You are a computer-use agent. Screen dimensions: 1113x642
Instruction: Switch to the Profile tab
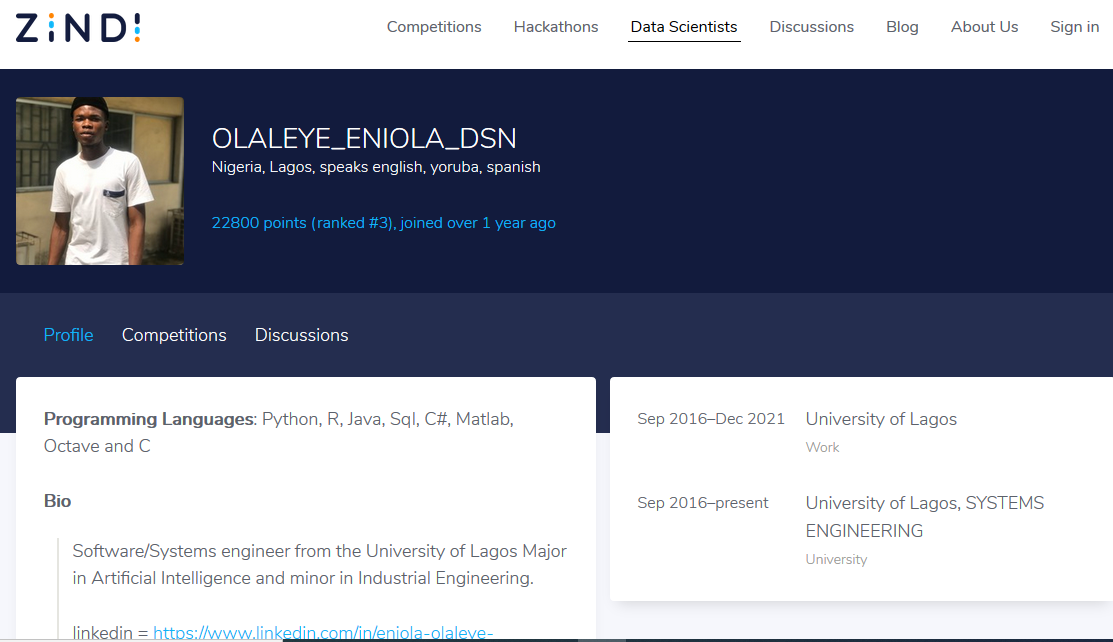click(68, 335)
